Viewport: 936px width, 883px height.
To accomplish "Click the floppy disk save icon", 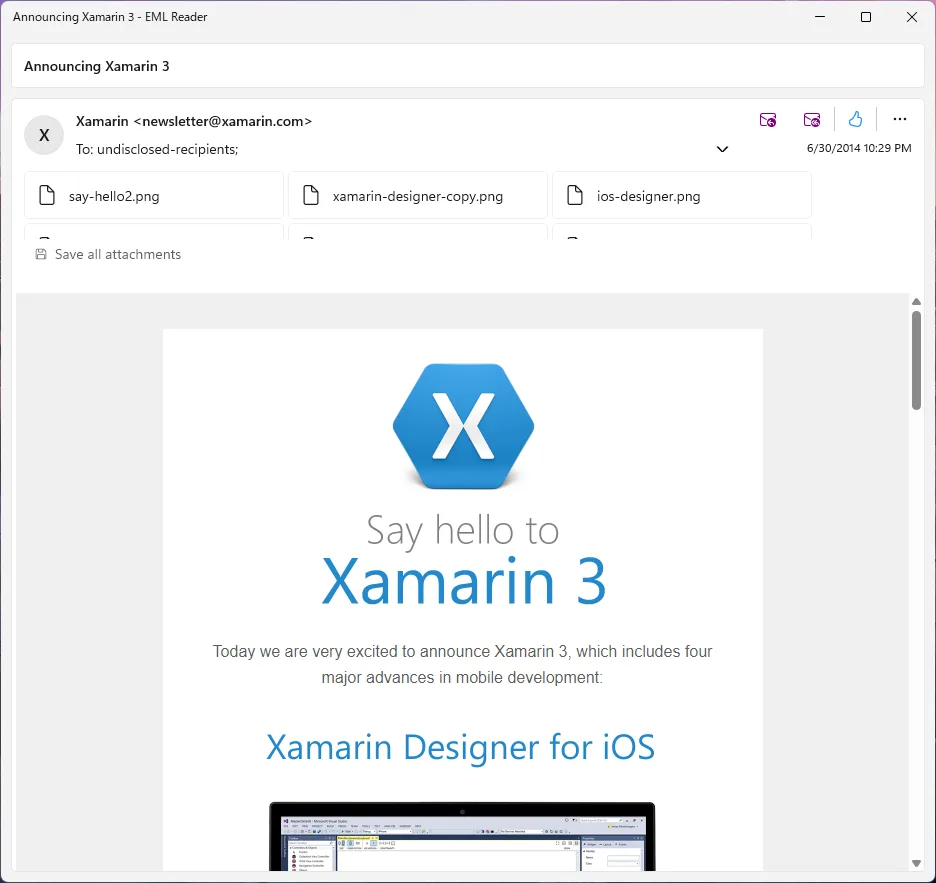I will click(x=41, y=254).
